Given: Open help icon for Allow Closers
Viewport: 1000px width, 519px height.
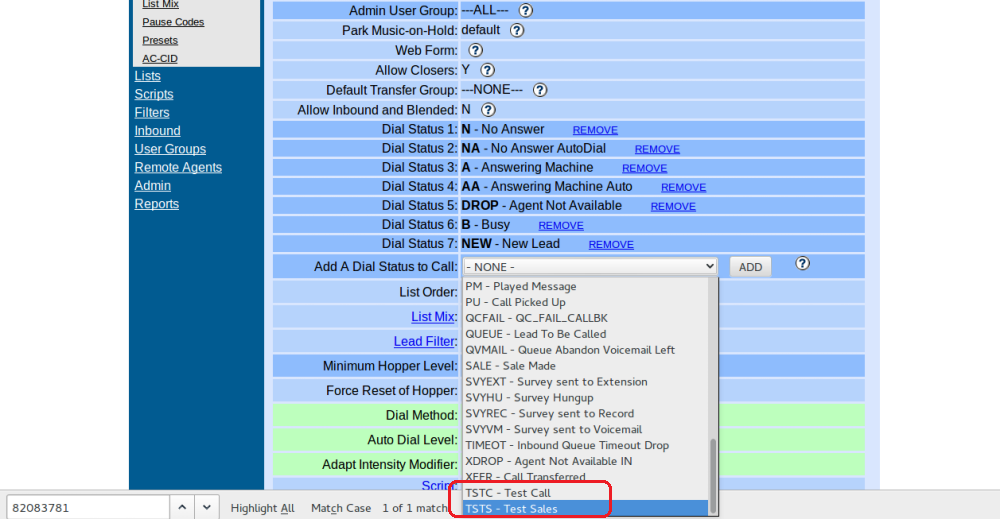Looking at the screenshot, I should [487, 70].
